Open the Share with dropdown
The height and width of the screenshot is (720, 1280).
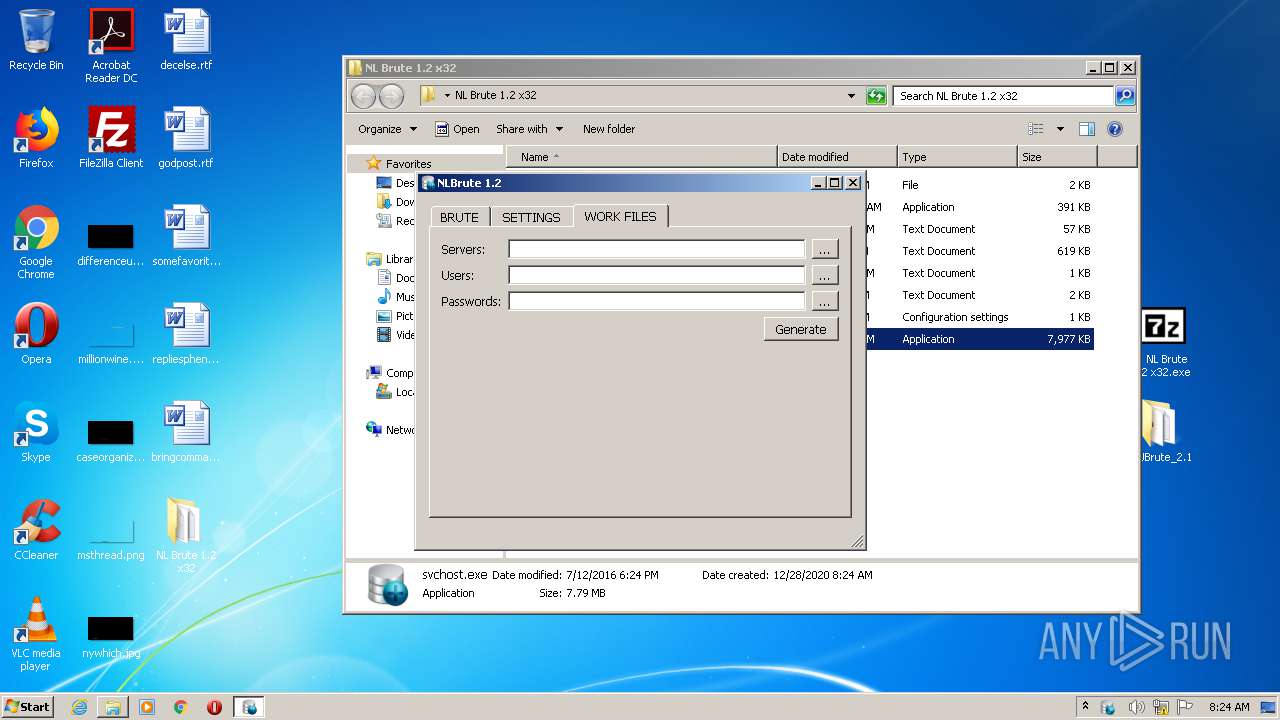coord(529,129)
